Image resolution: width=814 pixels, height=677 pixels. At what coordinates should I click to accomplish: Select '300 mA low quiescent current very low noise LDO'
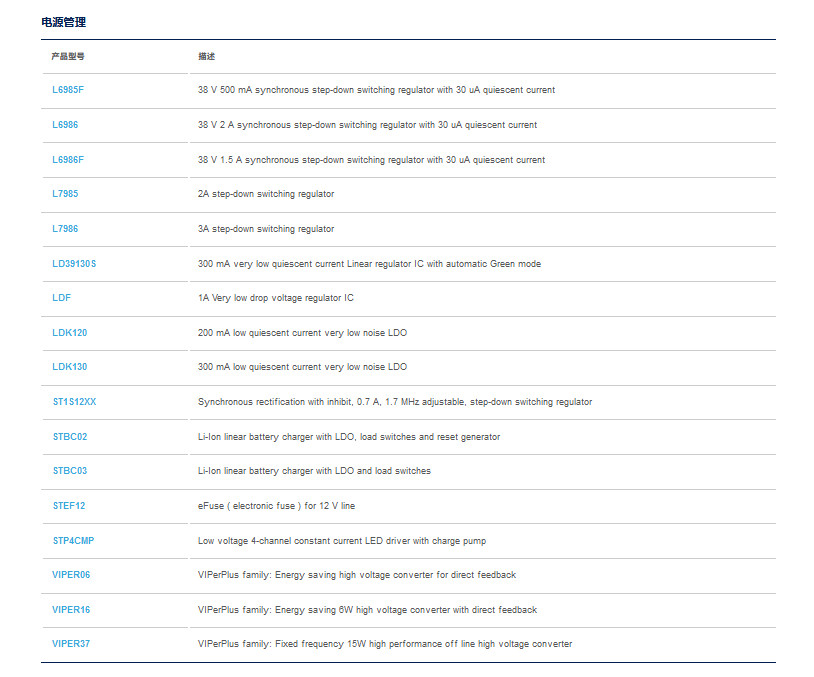point(302,367)
